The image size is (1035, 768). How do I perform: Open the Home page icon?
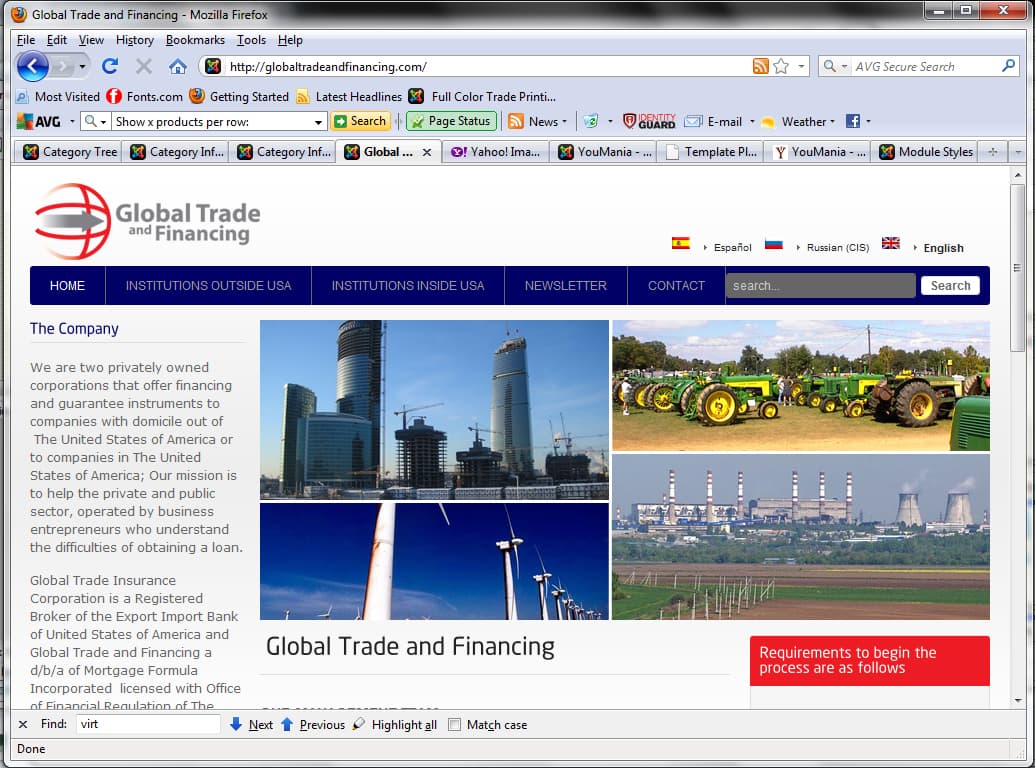[178, 66]
